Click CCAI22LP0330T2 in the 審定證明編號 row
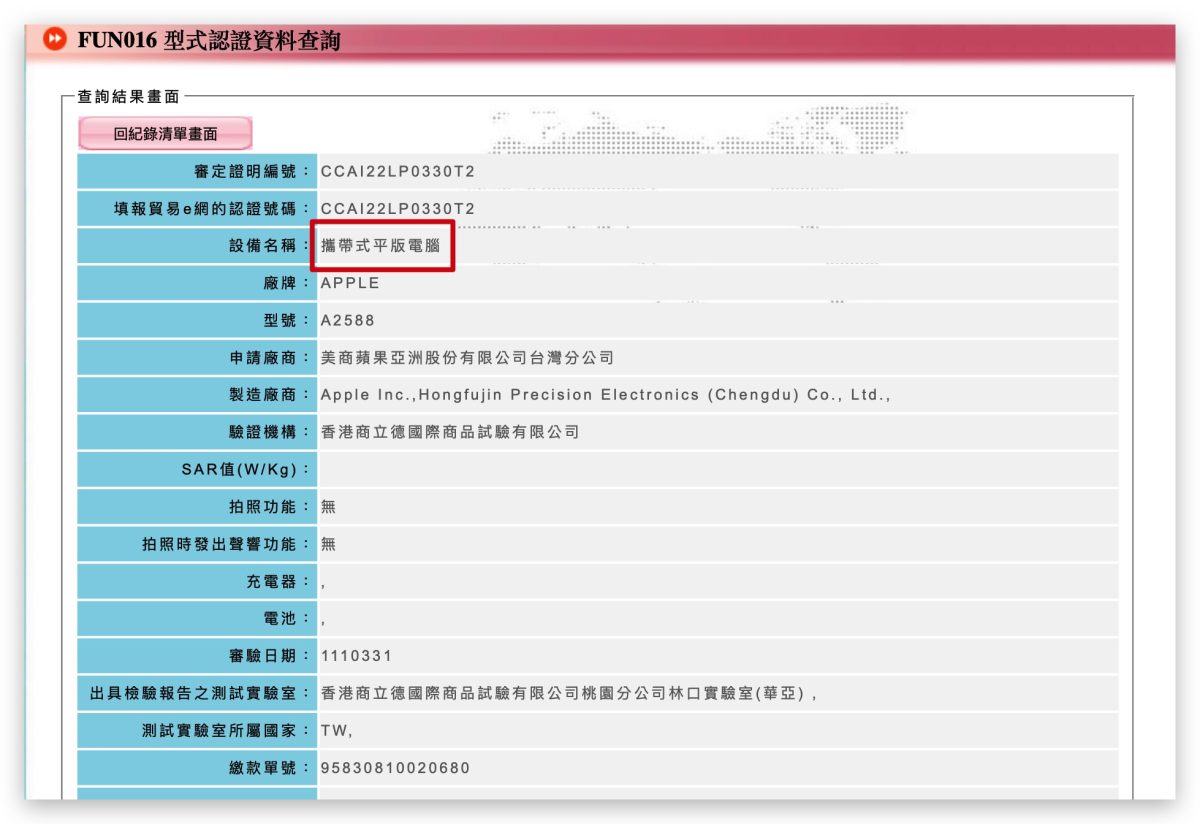1200x824 pixels. (x=398, y=171)
